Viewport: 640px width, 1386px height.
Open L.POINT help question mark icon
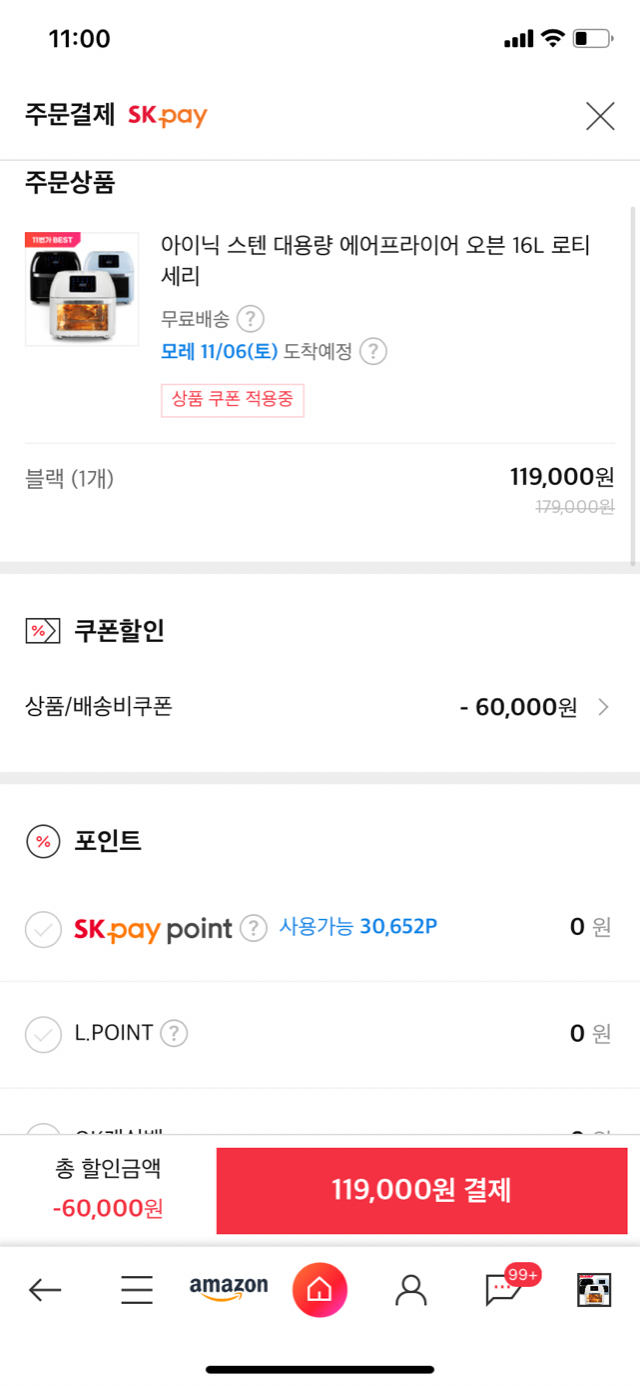click(174, 1033)
